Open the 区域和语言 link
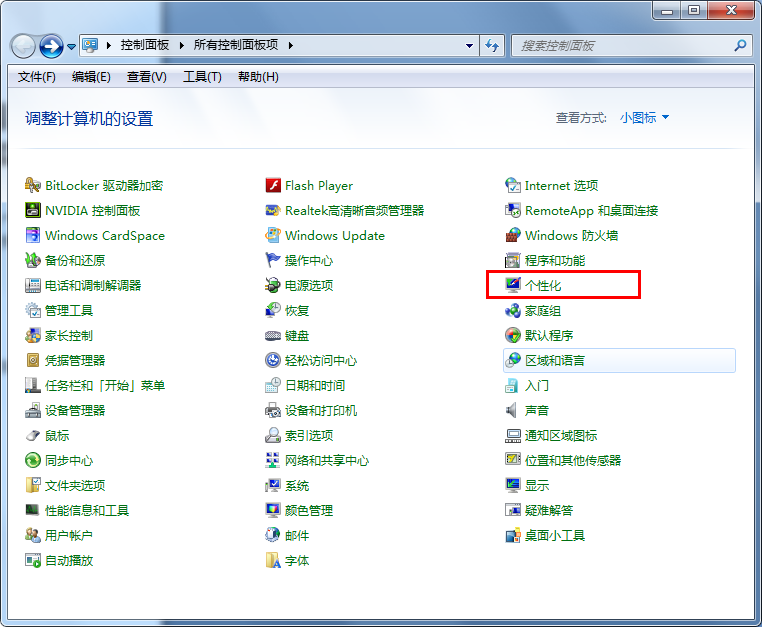Image resolution: width=762 pixels, height=627 pixels. click(554, 360)
